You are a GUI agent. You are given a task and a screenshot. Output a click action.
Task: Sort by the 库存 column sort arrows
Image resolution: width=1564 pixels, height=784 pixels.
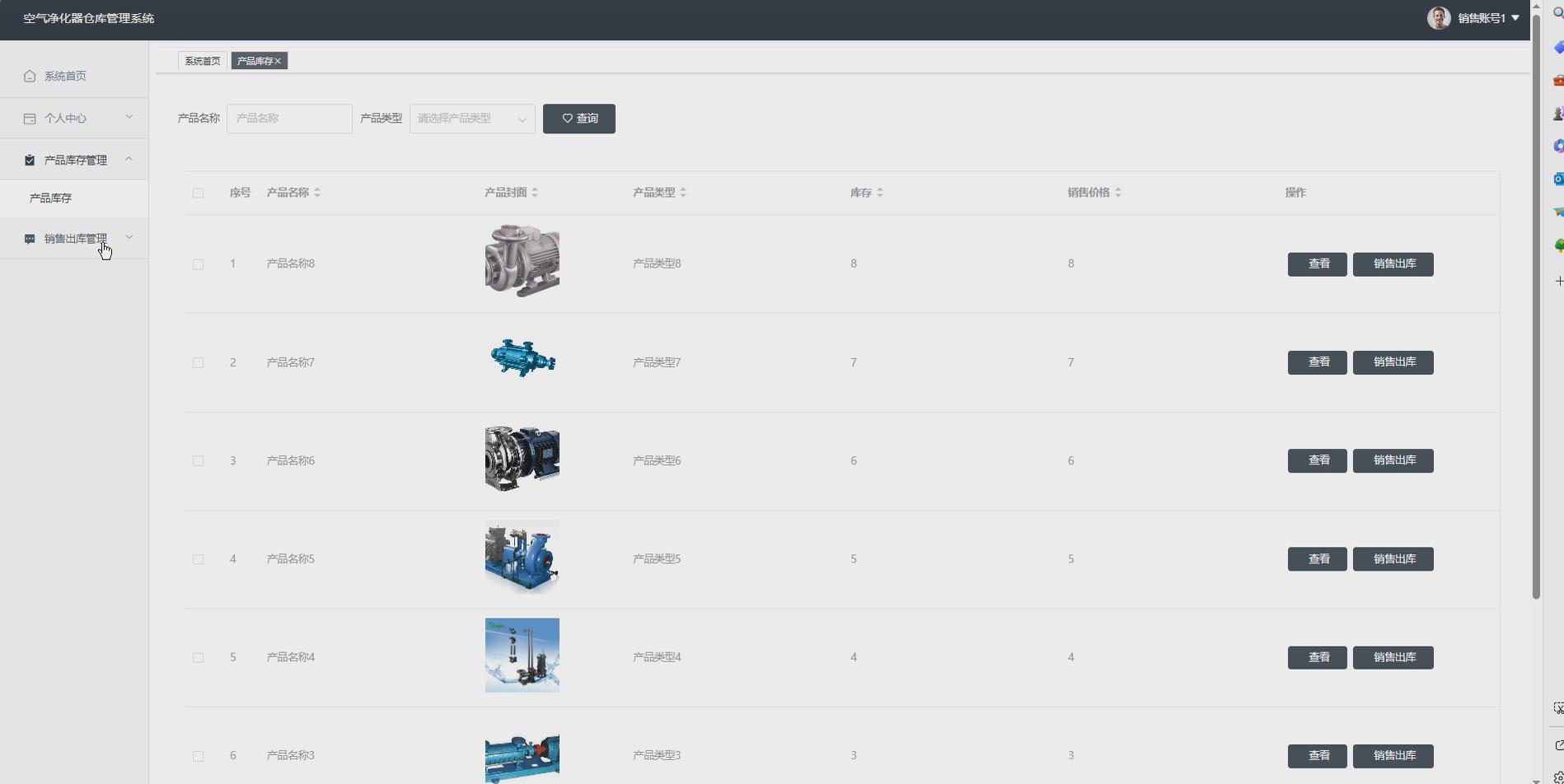880,193
